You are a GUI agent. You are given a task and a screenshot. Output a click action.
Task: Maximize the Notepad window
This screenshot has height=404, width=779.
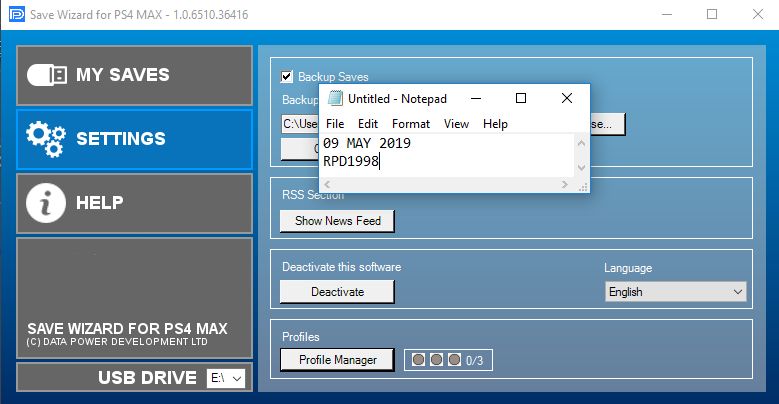521,98
